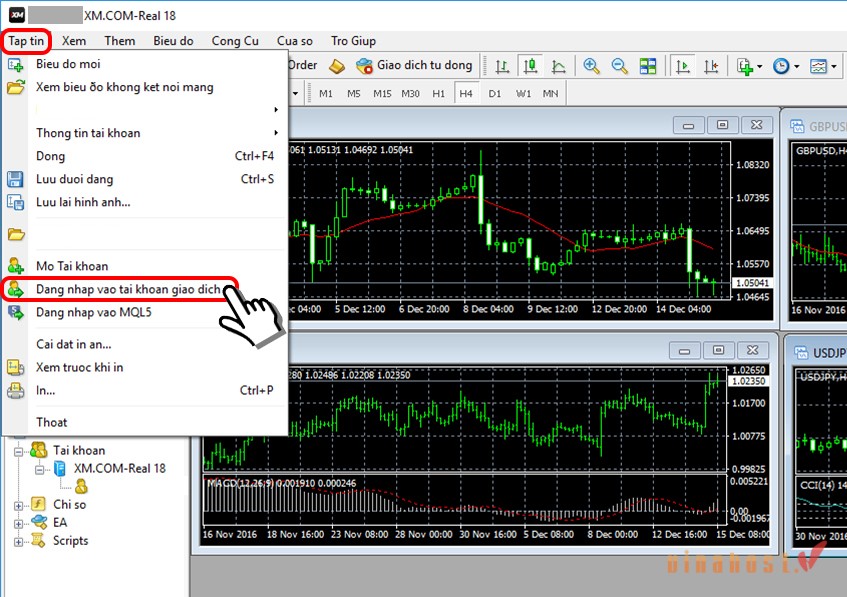Viewport: 847px width, 597px height.
Task: Click the Zoom In magnifier icon
Action: 592,66
